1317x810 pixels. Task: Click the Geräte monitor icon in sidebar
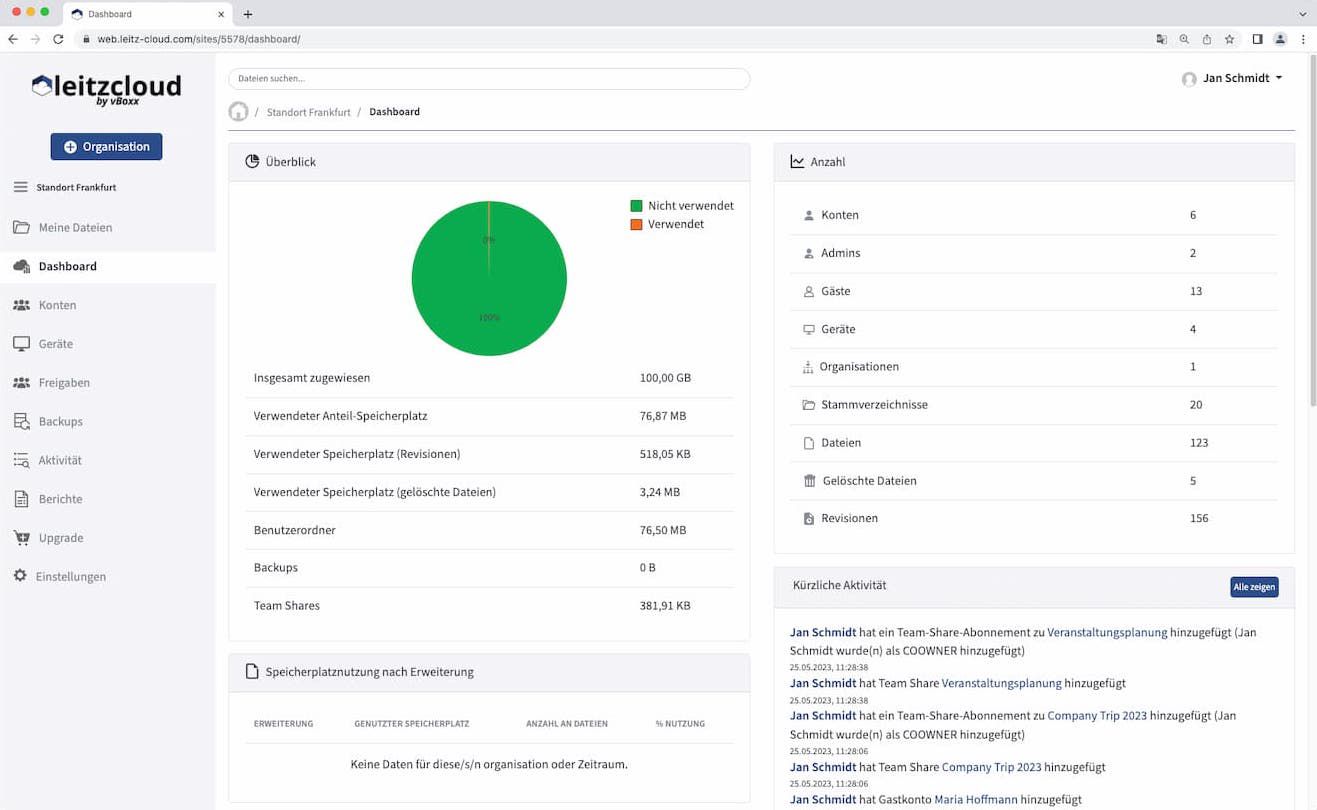pyautogui.click(x=21, y=344)
